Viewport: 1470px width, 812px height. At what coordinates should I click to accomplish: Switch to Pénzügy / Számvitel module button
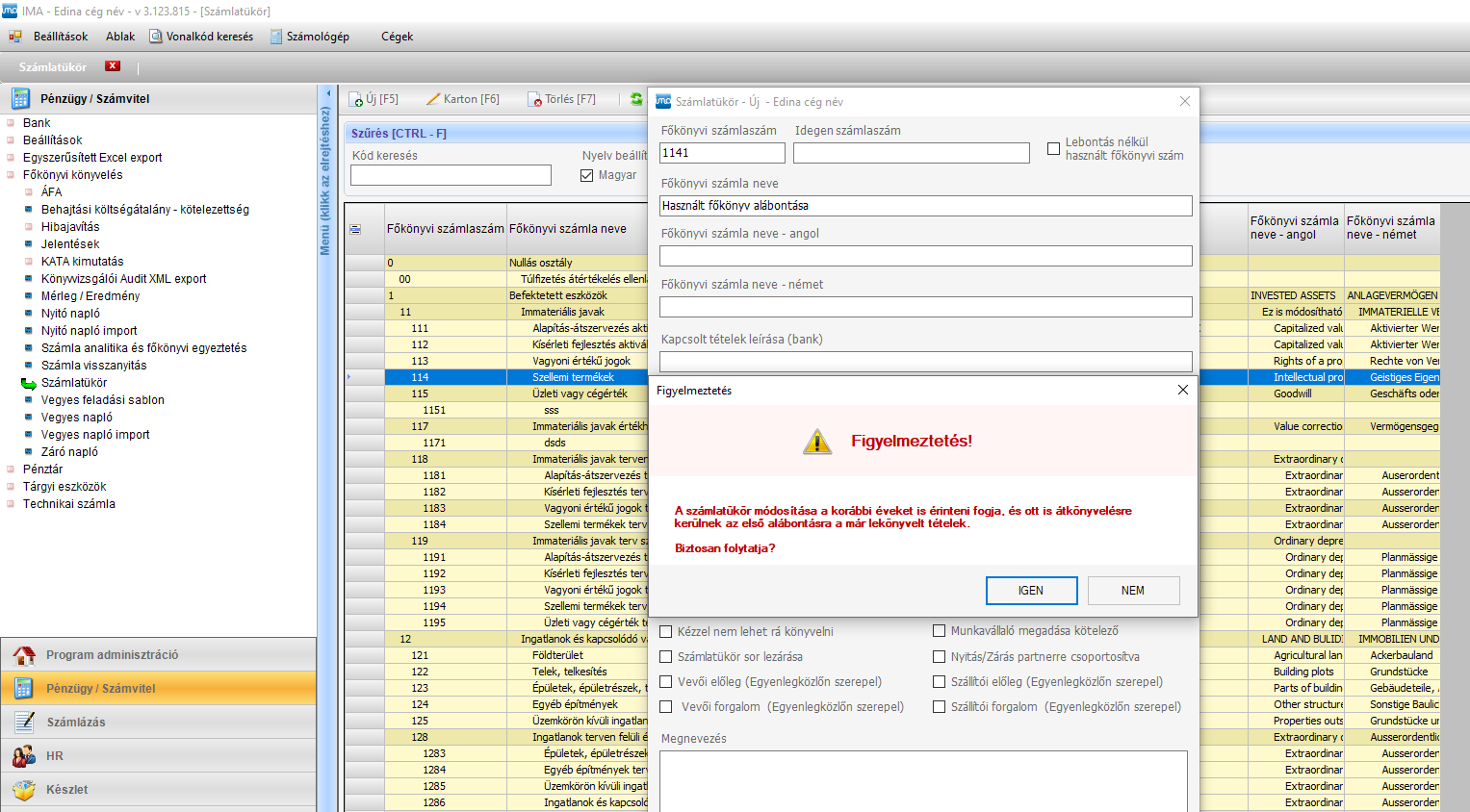click(x=158, y=688)
